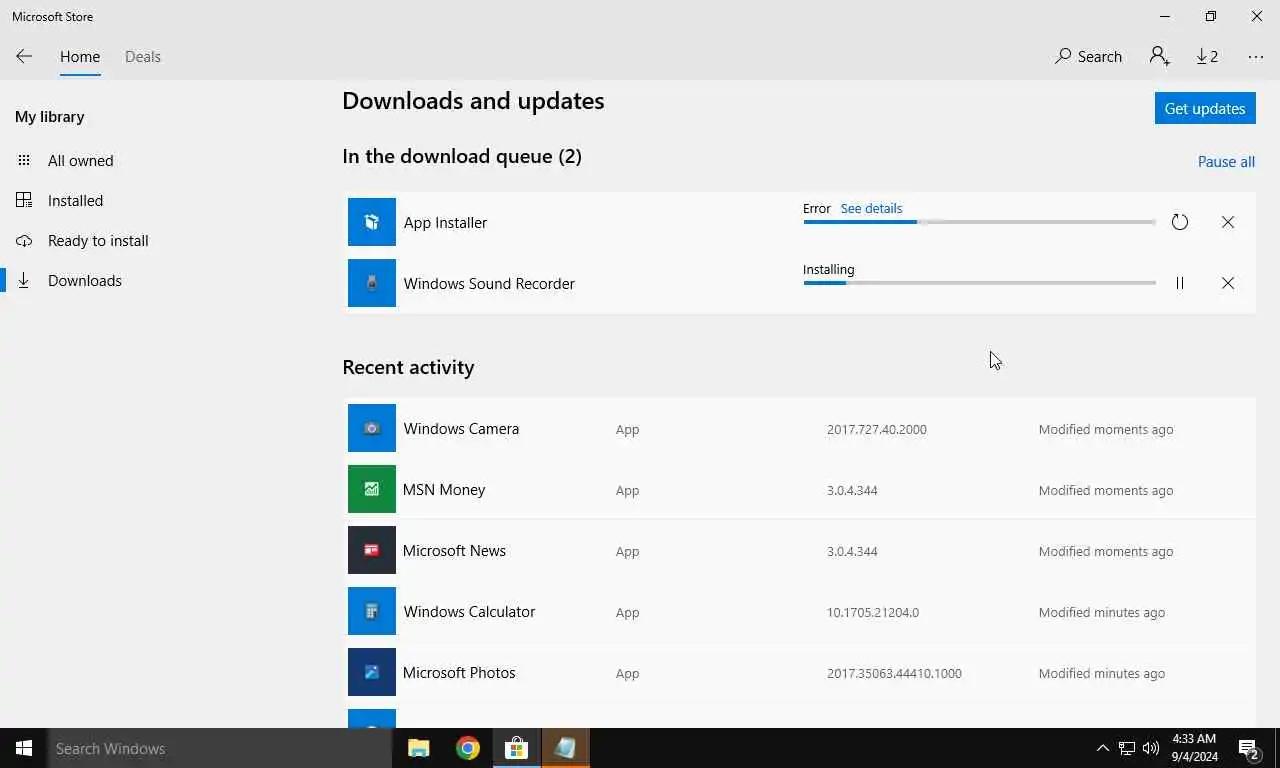1280x768 pixels.
Task: Click the Pause all link
Action: 1226,161
